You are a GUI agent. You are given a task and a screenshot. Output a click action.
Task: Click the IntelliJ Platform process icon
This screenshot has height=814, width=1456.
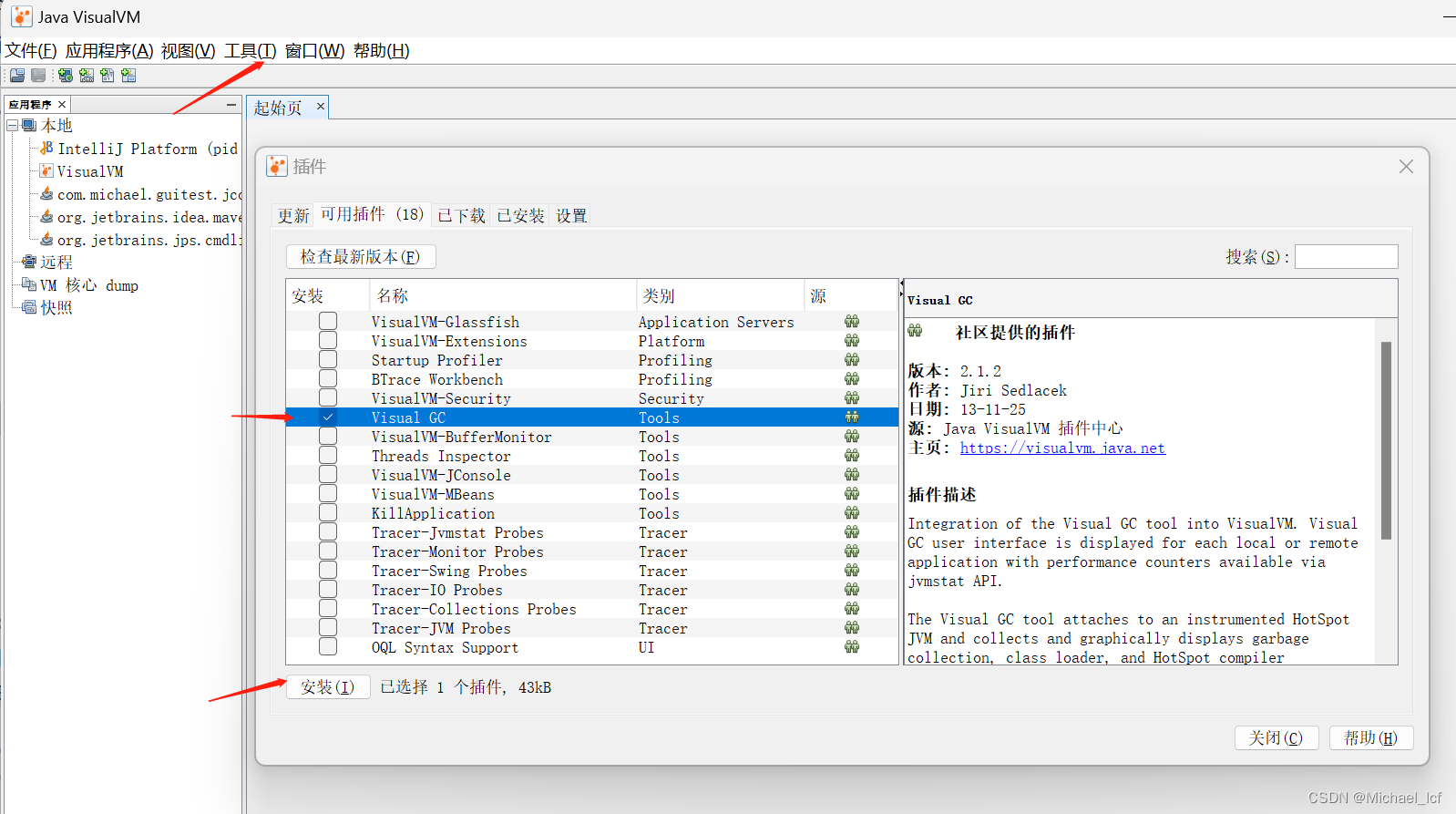47,148
